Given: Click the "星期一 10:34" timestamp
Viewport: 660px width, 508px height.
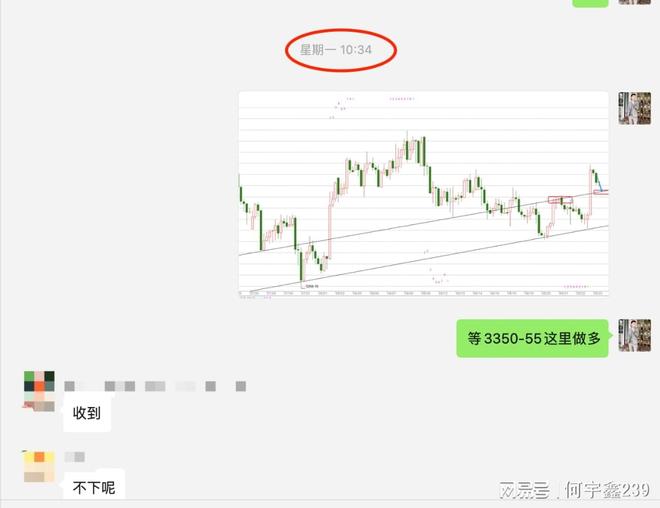Looking at the screenshot, I should (340, 50).
